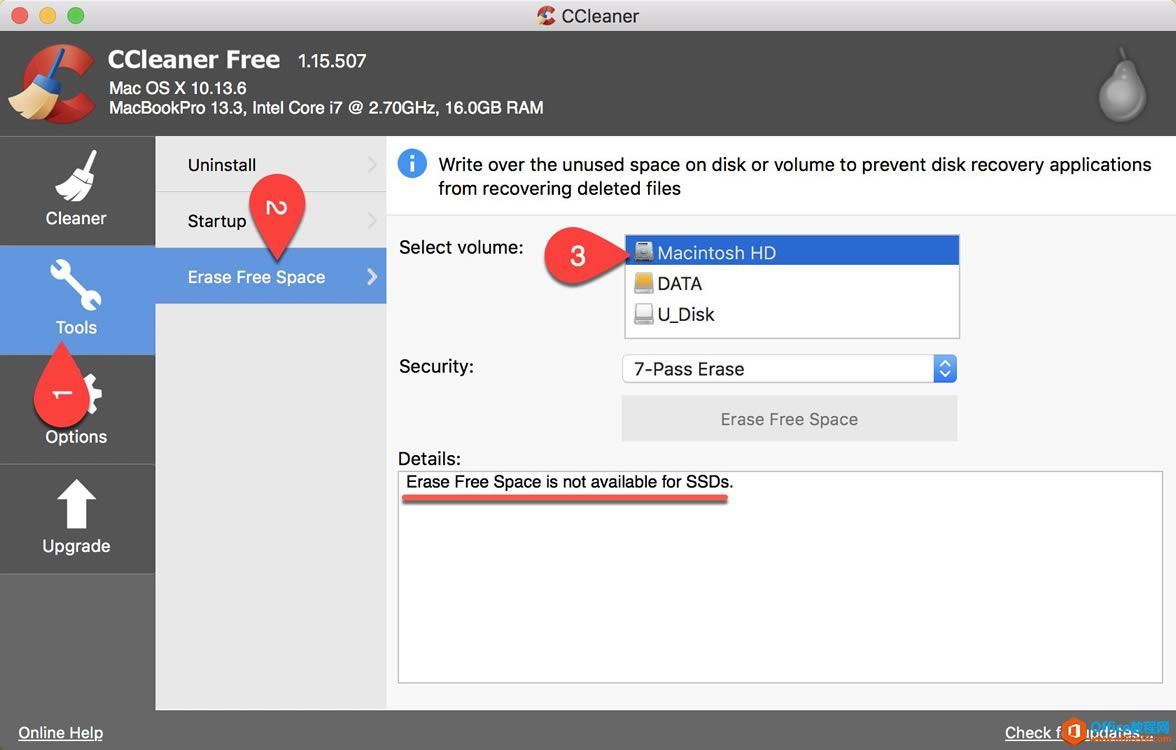Click the SSD not available message
This screenshot has width=1176, height=750.
click(569, 482)
